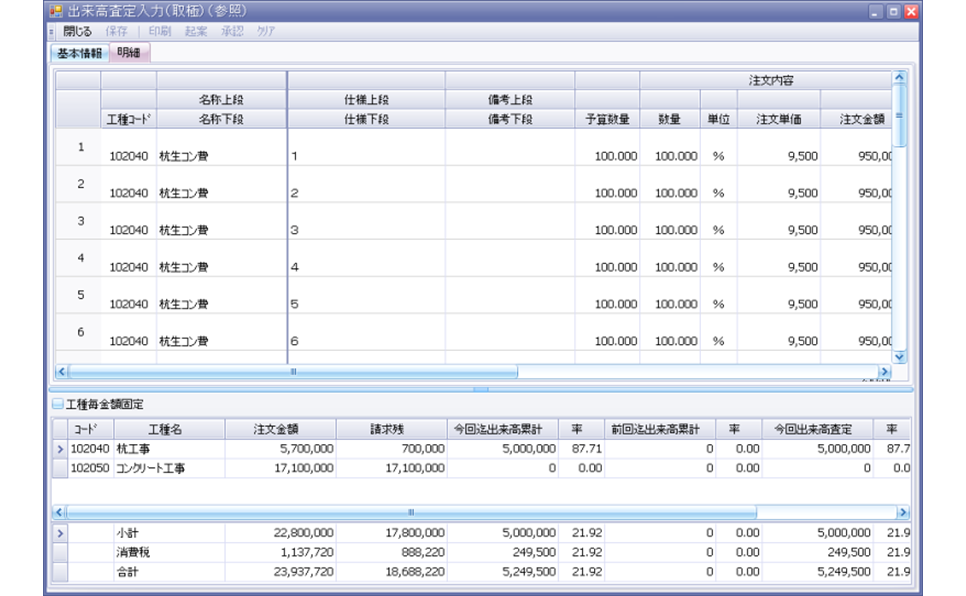Click the 注文金額 column header in lower grid
The width and height of the screenshot is (966, 596).
[282, 429]
